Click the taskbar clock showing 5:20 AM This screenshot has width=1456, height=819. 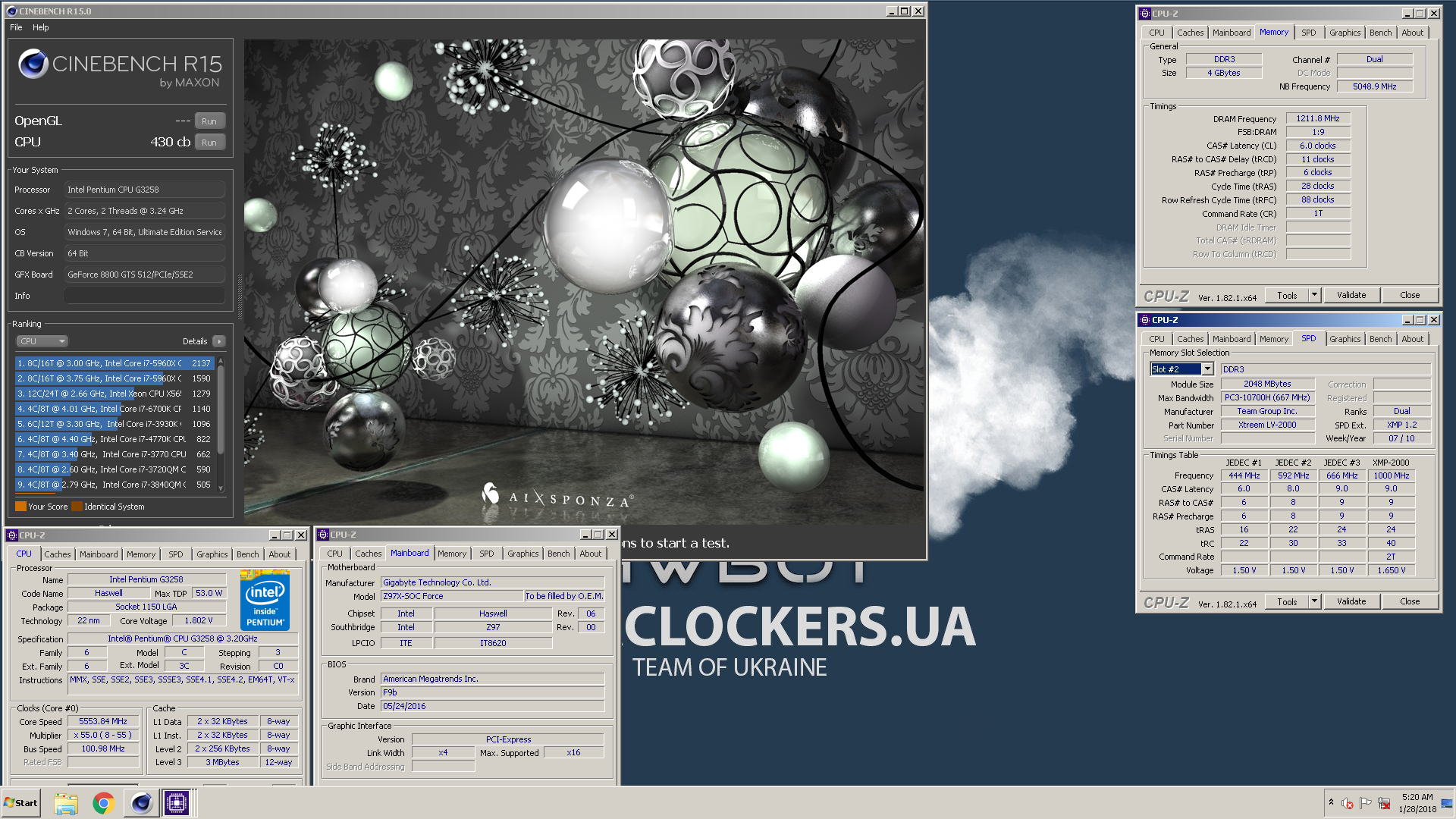click(x=1417, y=803)
